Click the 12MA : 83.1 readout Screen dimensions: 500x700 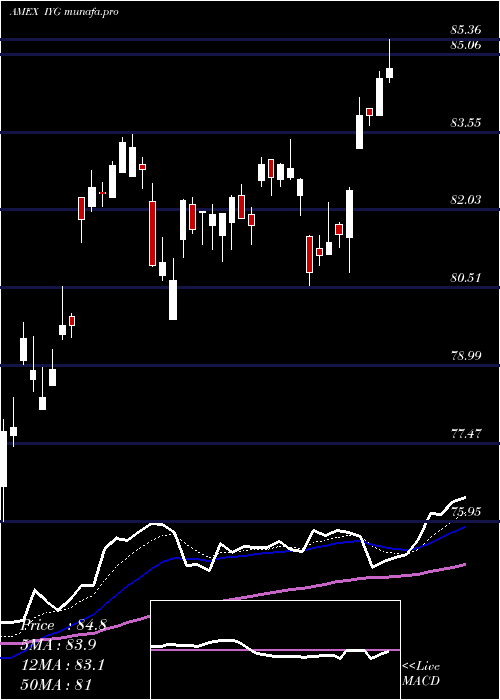click(x=64, y=665)
